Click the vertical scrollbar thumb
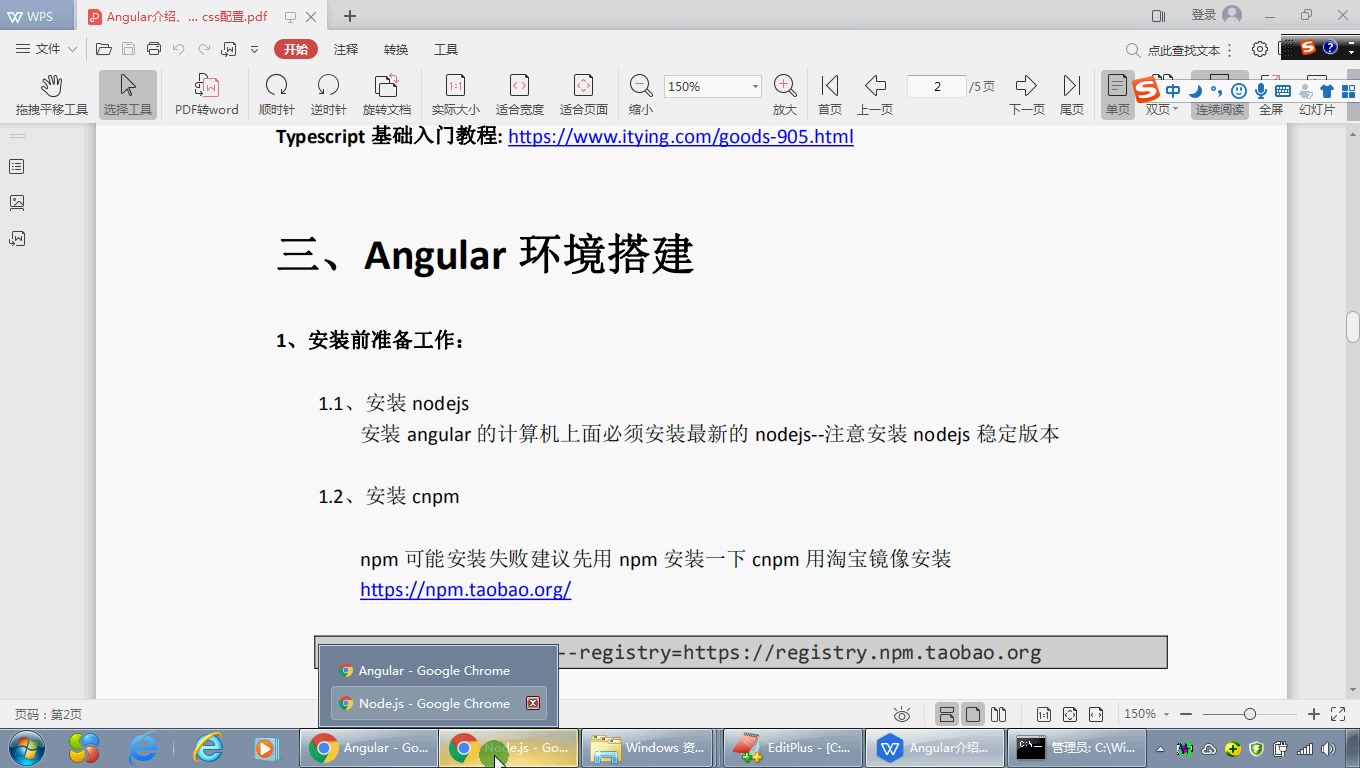This screenshot has height=768, width=1360. [x=1352, y=327]
